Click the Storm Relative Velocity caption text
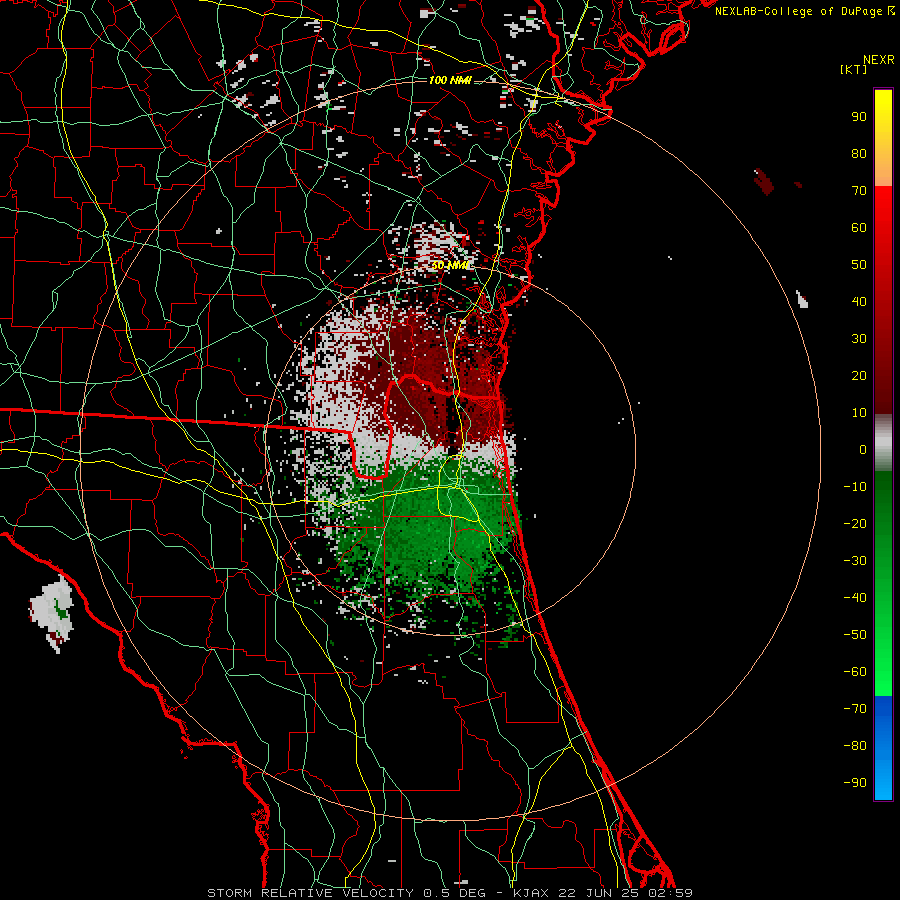This screenshot has width=900, height=900. coord(449,893)
